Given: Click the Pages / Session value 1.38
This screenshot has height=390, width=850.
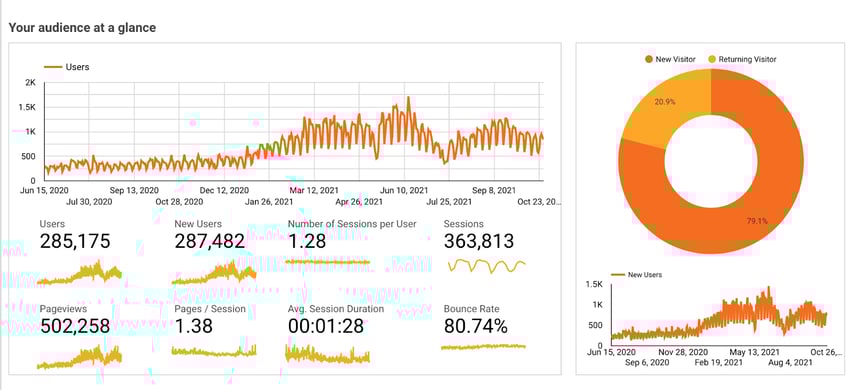Looking at the screenshot, I should pyautogui.click(x=194, y=326).
